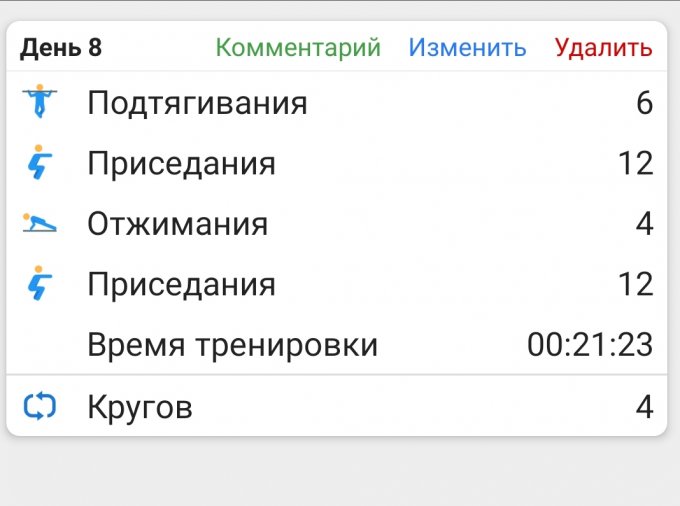Viewport: 680px width, 506px height.
Task: Click the circuits loop icon beside Кругов
Action: pos(40,407)
